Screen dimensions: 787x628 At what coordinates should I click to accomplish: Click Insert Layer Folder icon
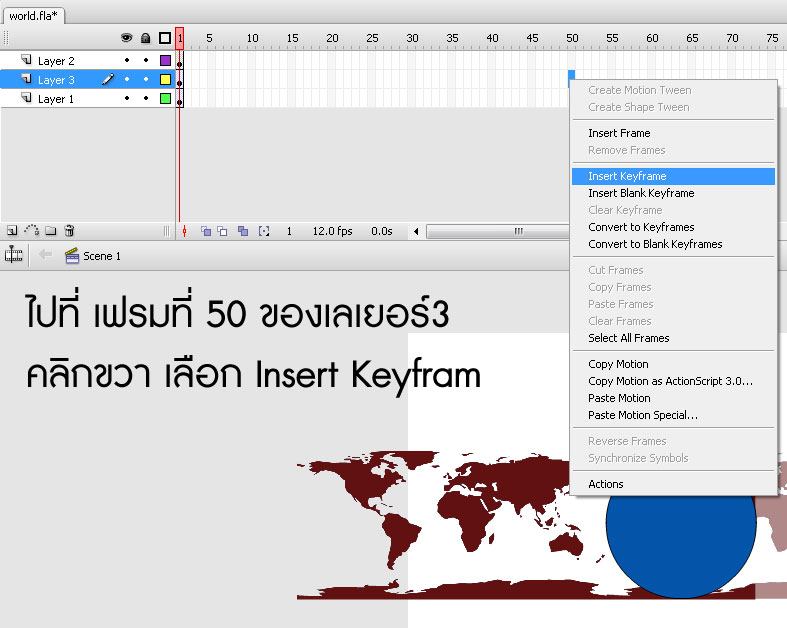tap(51, 231)
